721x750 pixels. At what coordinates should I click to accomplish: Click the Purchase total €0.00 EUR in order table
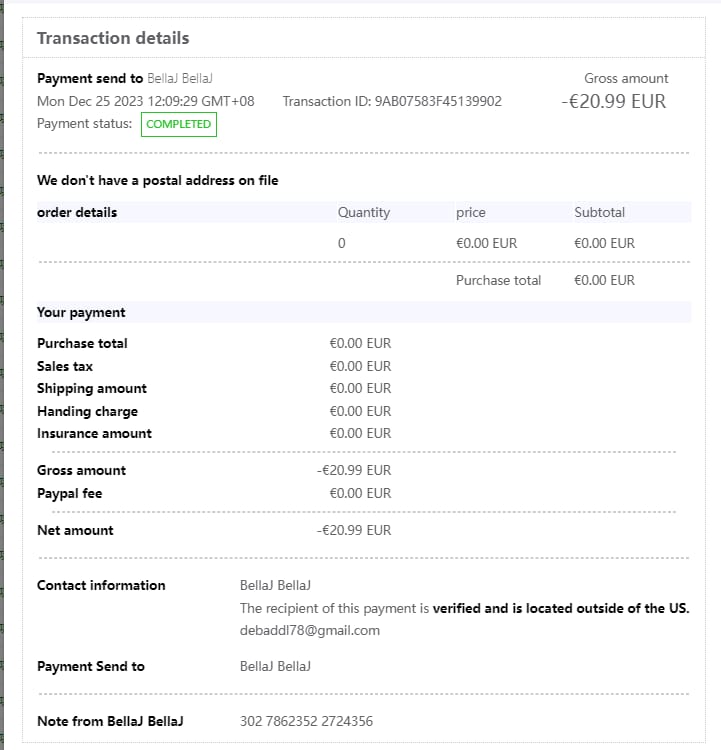coord(604,280)
